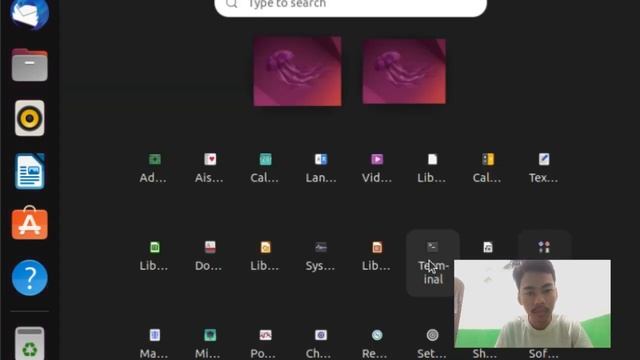
Task: Open the "Do..." document viewer app
Action: click(x=210, y=256)
